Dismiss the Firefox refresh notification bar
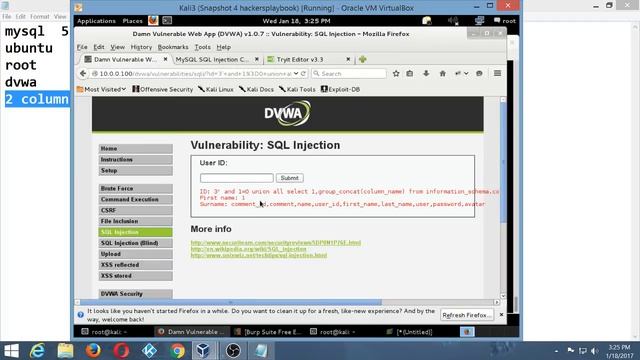This screenshot has height=360, width=640. point(501,315)
